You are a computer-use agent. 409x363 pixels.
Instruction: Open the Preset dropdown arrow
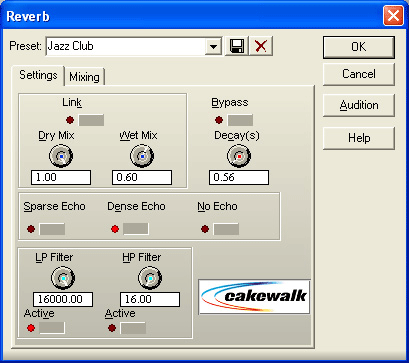tap(213, 46)
